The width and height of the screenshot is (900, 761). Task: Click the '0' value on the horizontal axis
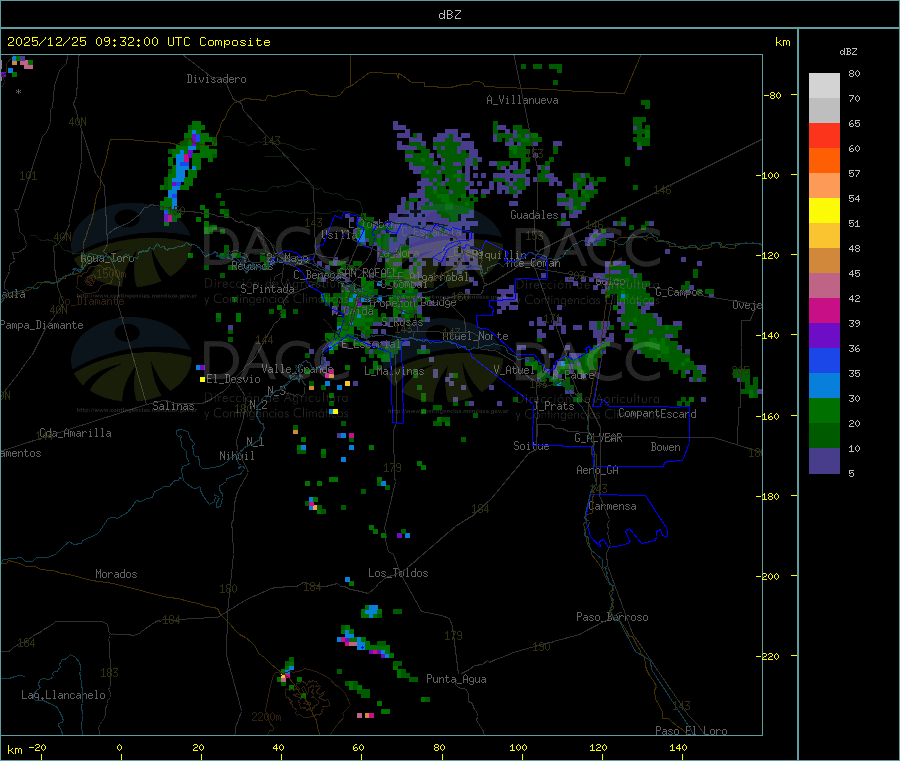tap(119, 747)
